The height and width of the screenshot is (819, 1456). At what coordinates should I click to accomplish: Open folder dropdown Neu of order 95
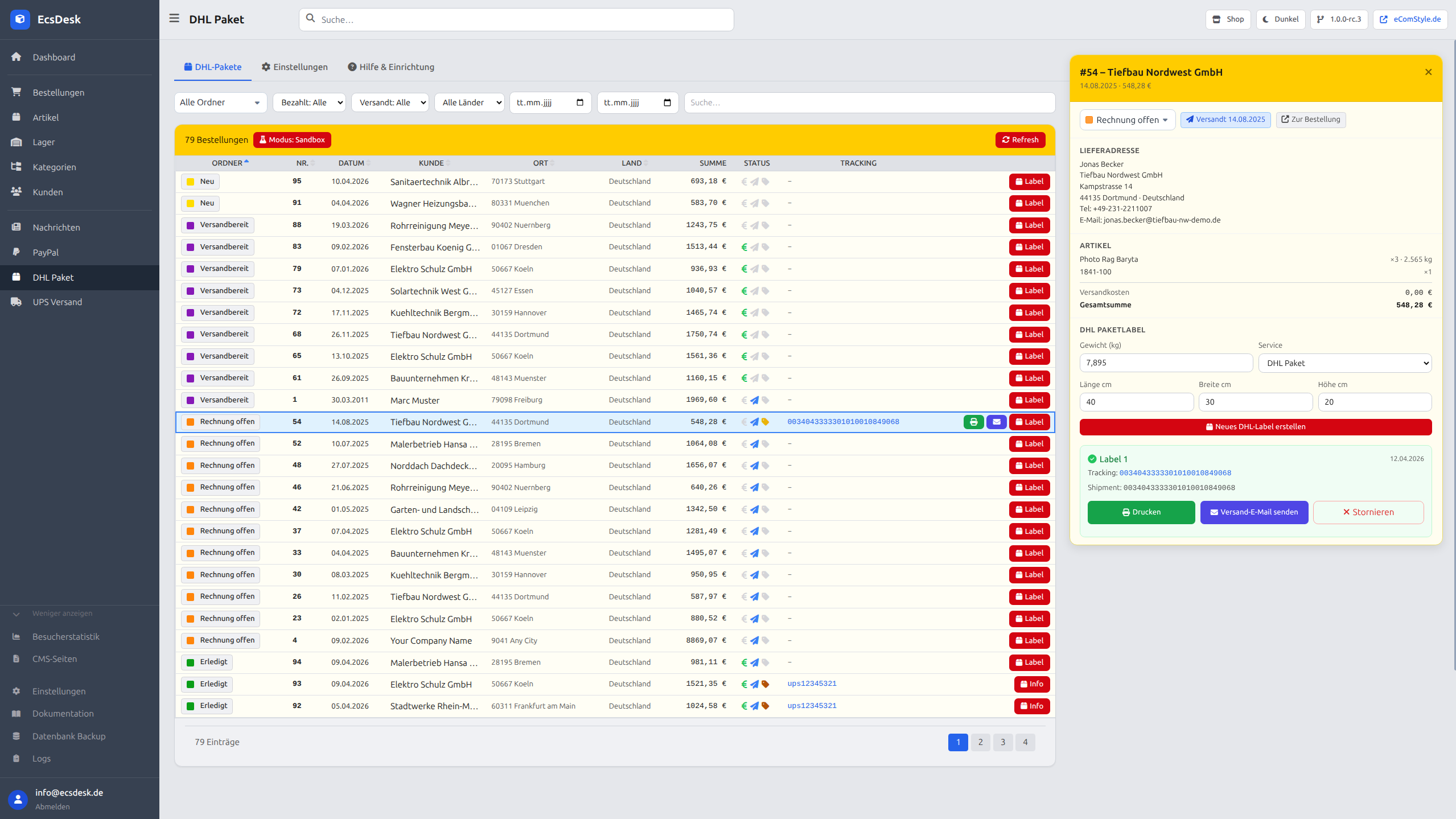200,182
